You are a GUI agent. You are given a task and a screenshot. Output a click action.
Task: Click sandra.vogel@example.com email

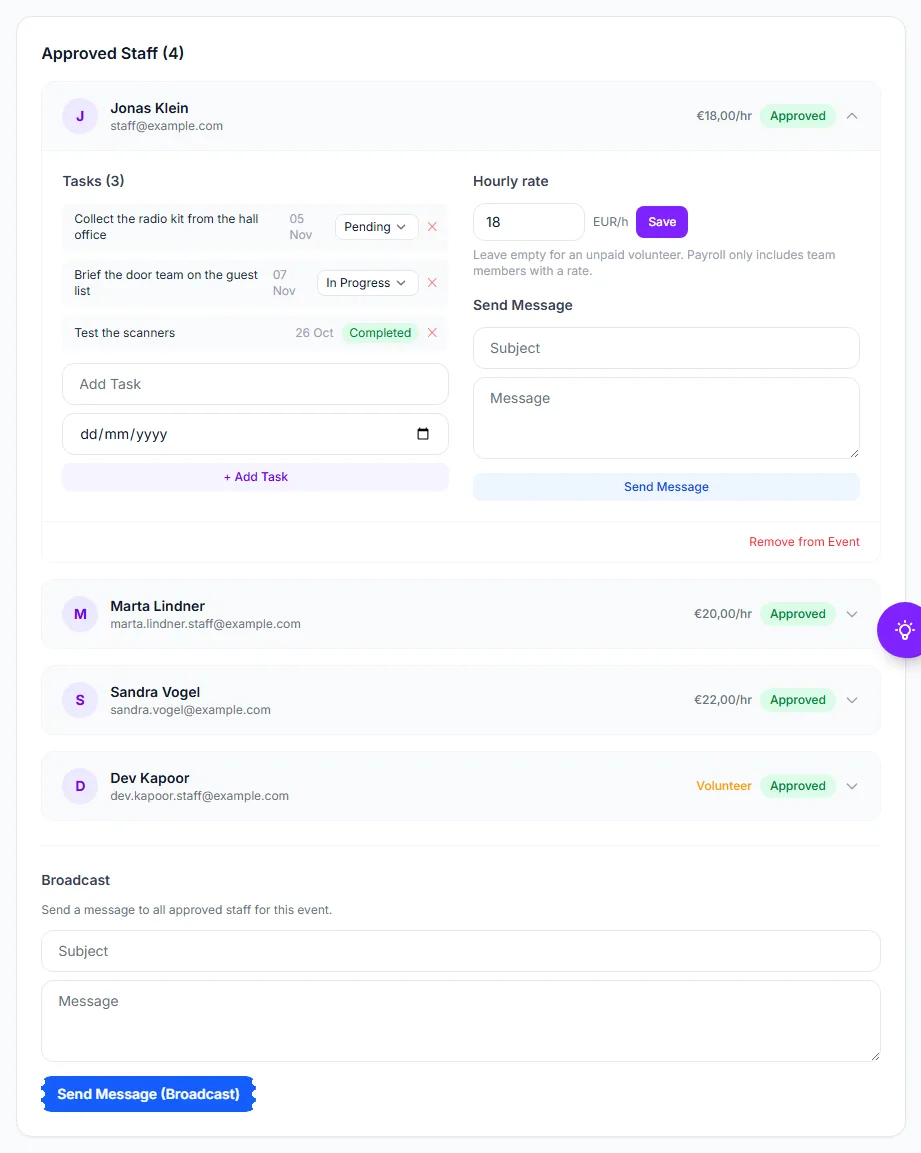coord(191,710)
